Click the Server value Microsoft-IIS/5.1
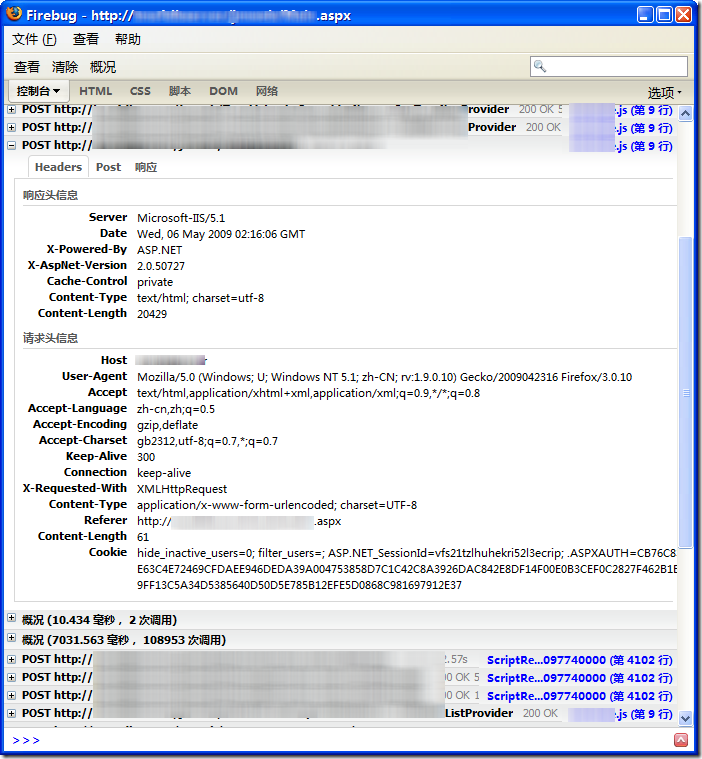Screen dimensions: 702x759 (x=181, y=218)
